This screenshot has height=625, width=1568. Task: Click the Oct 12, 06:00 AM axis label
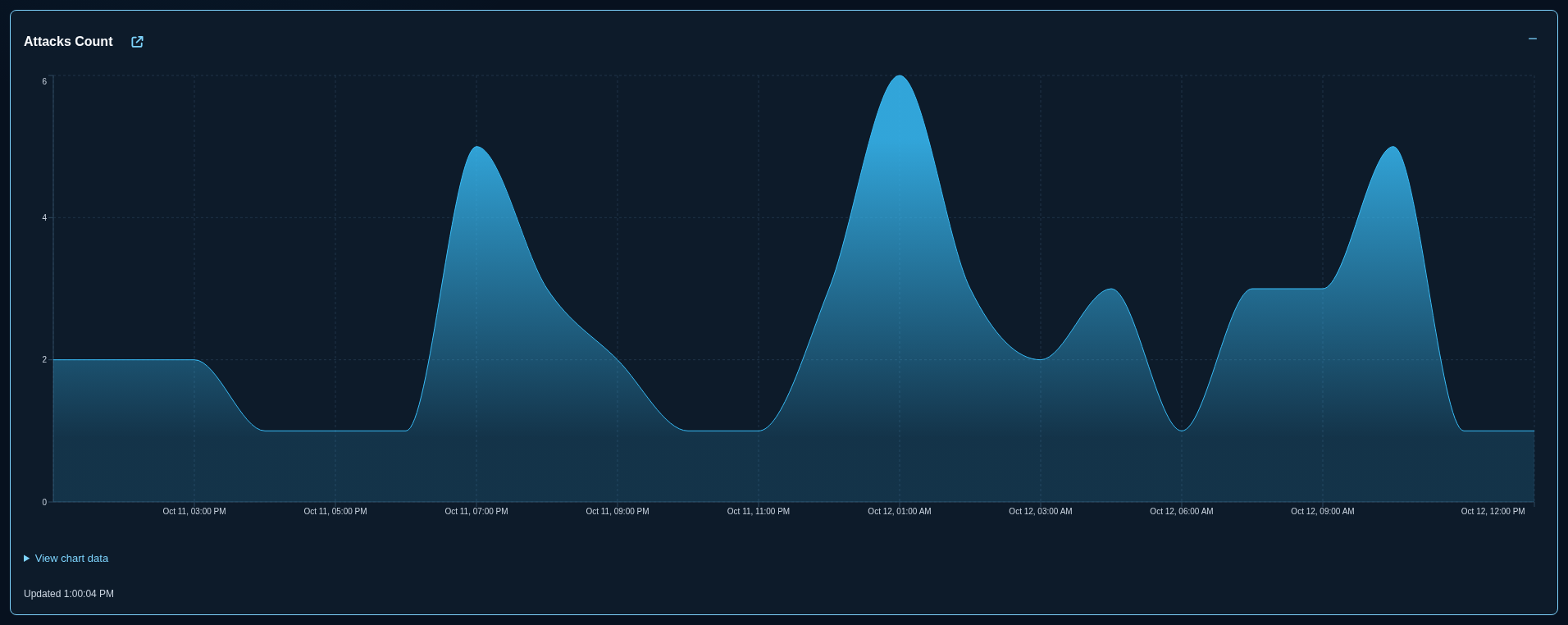tap(1182, 512)
